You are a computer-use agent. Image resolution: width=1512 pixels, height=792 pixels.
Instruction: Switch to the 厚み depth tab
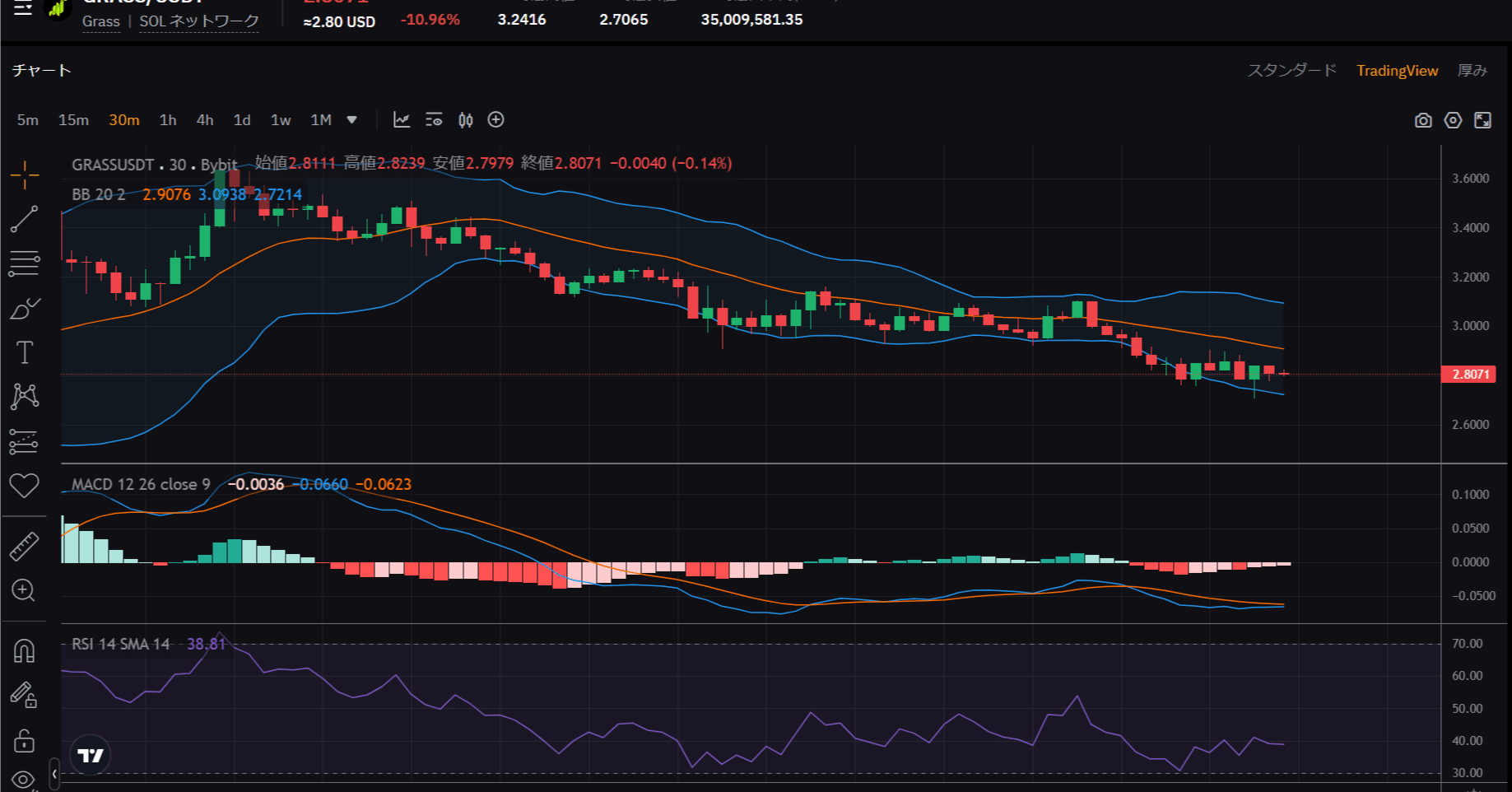1472,71
